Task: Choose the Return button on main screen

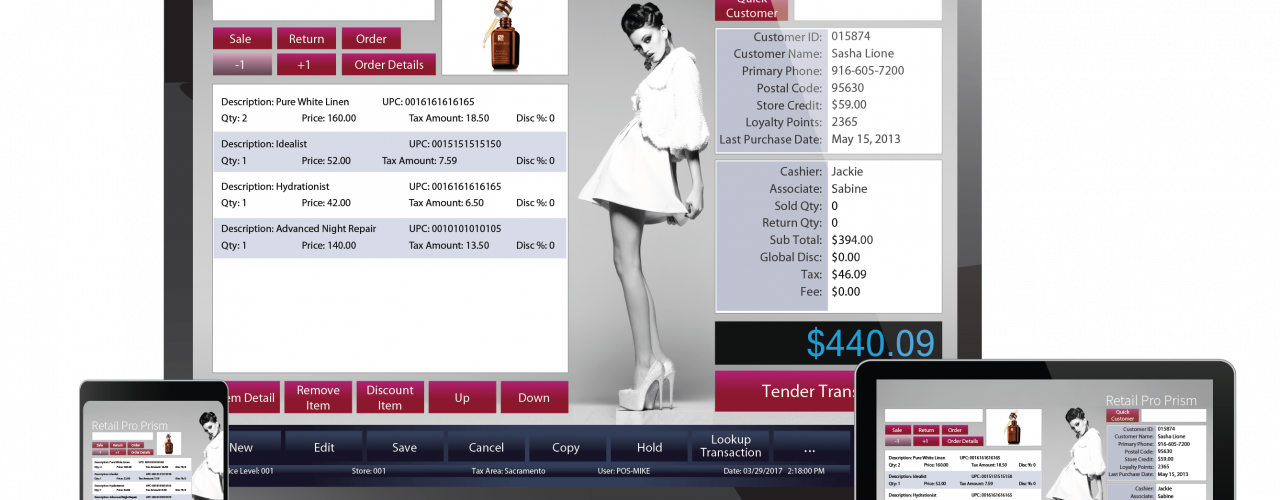Action: click(307, 38)
